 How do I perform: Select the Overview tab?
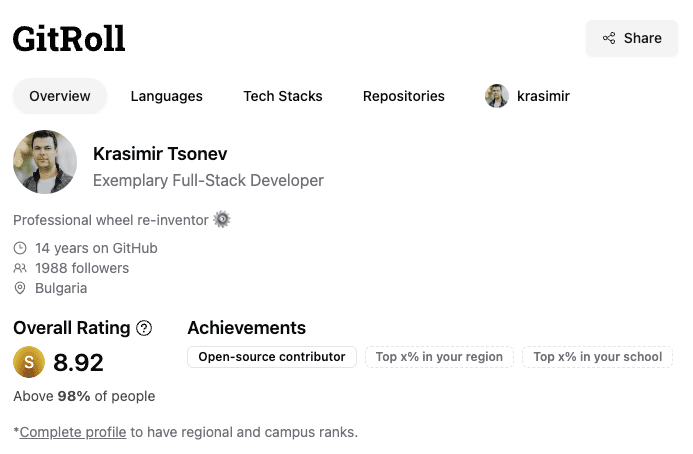coord(60,96)
